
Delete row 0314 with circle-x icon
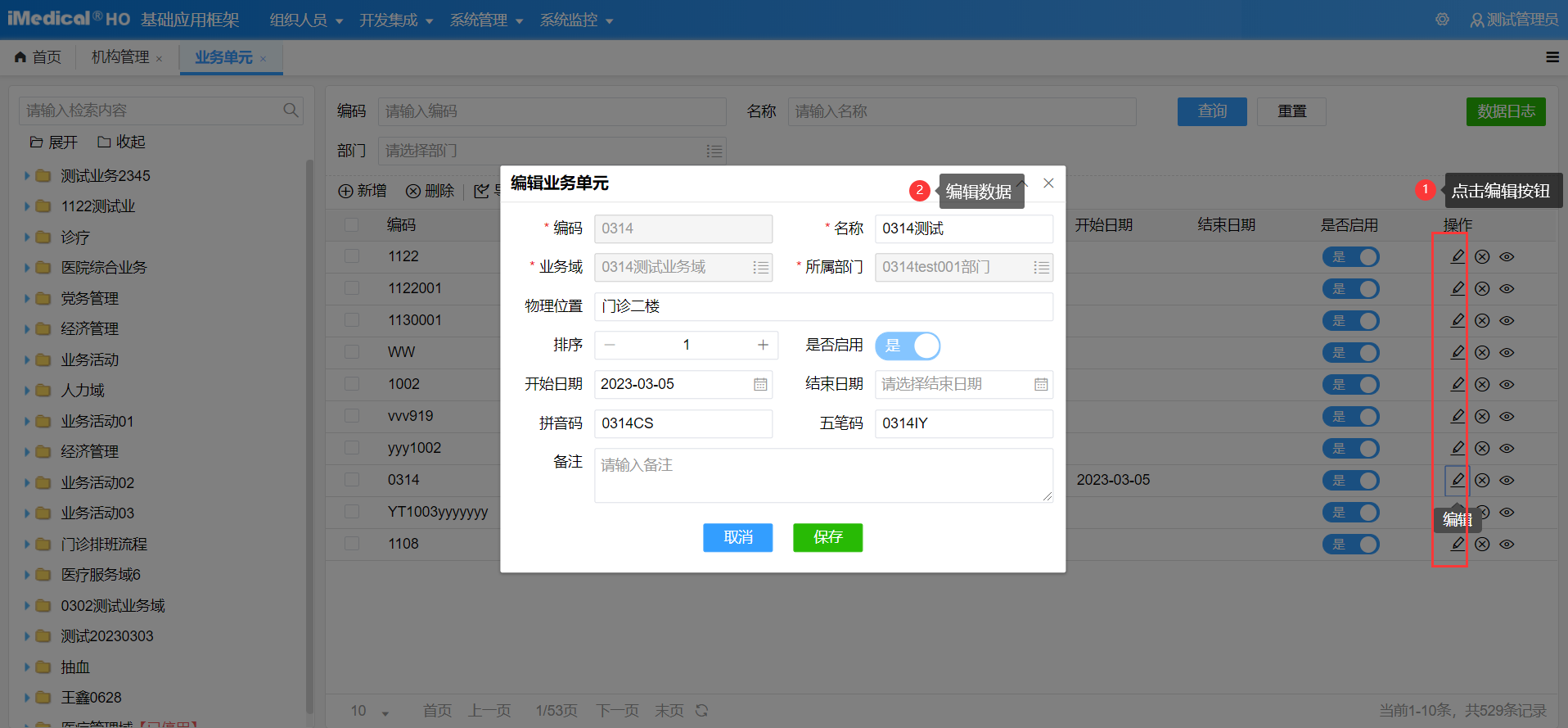pos(1482,480)
